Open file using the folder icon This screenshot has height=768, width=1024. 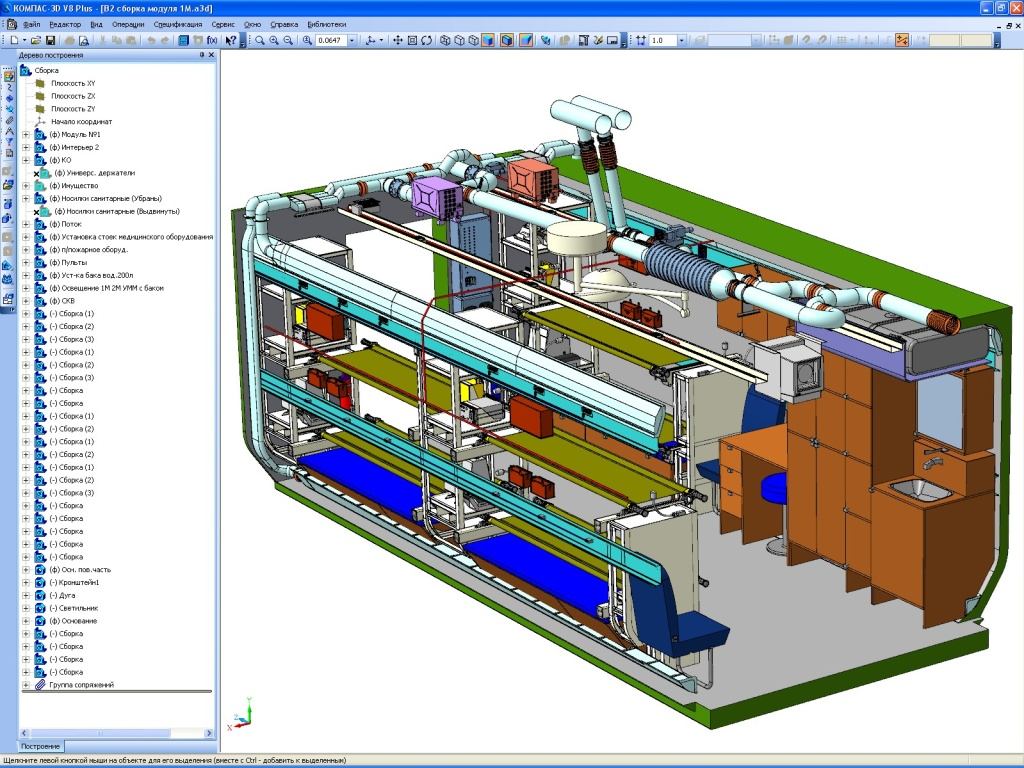36,41
